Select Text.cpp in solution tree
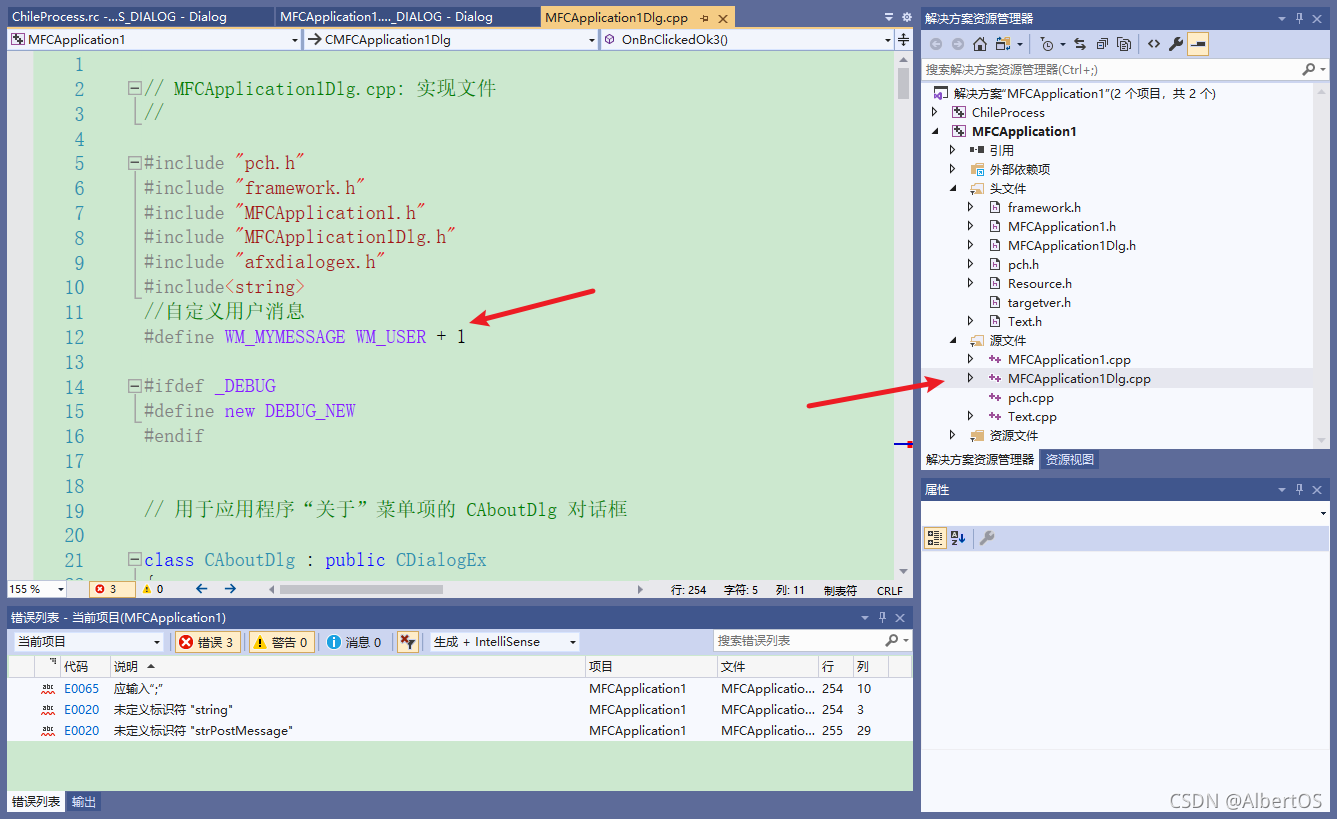The width and height of the screenshot is (1337, 819). point(1032,416)
